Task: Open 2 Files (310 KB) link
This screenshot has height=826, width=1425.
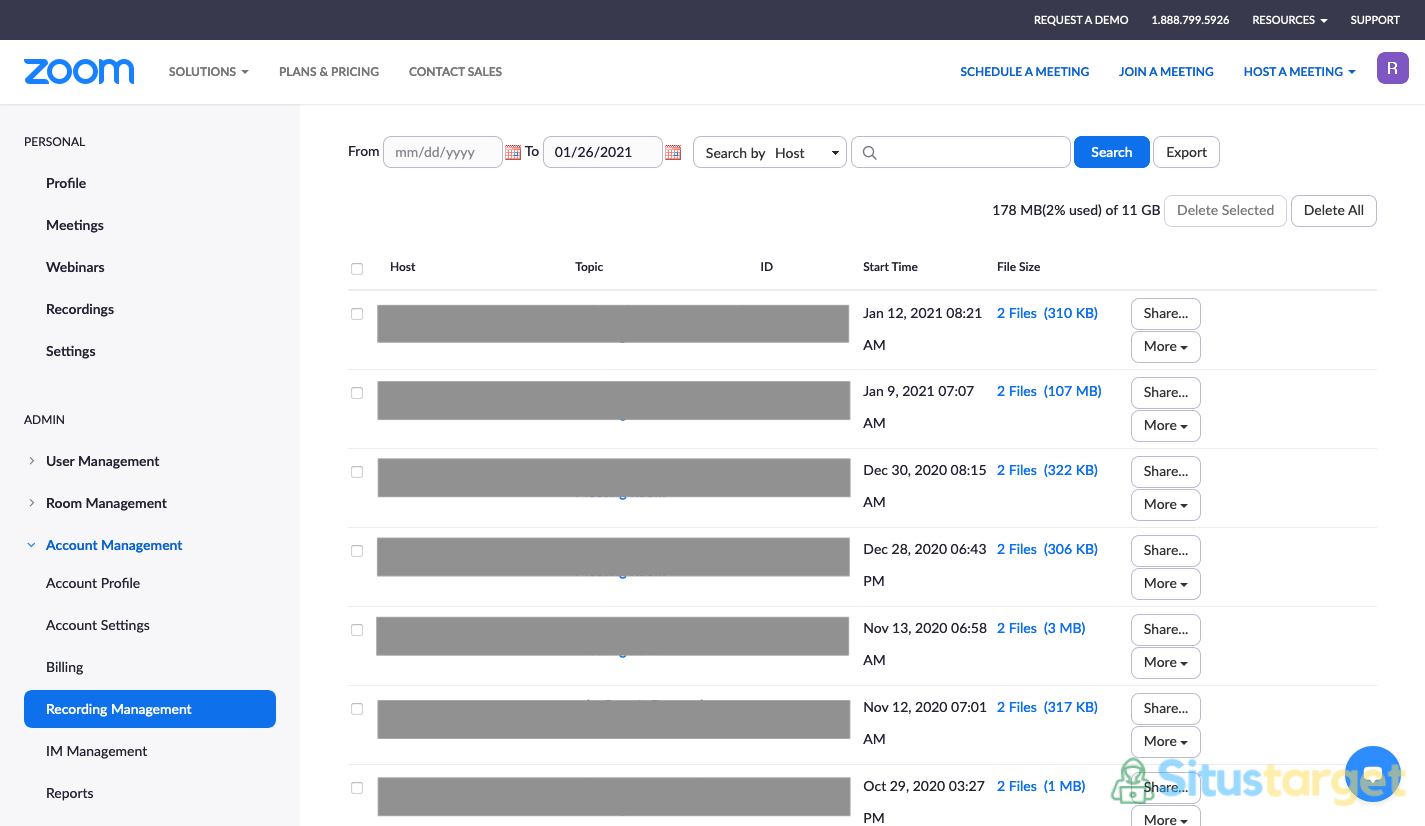Action: [1047, 313]
